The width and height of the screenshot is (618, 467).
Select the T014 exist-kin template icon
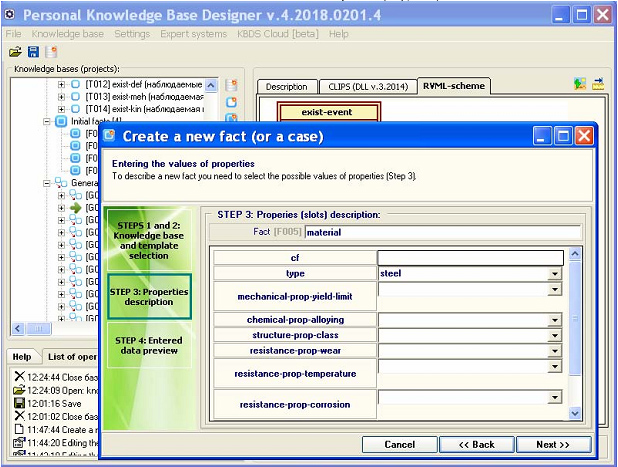tap(75, 109)
